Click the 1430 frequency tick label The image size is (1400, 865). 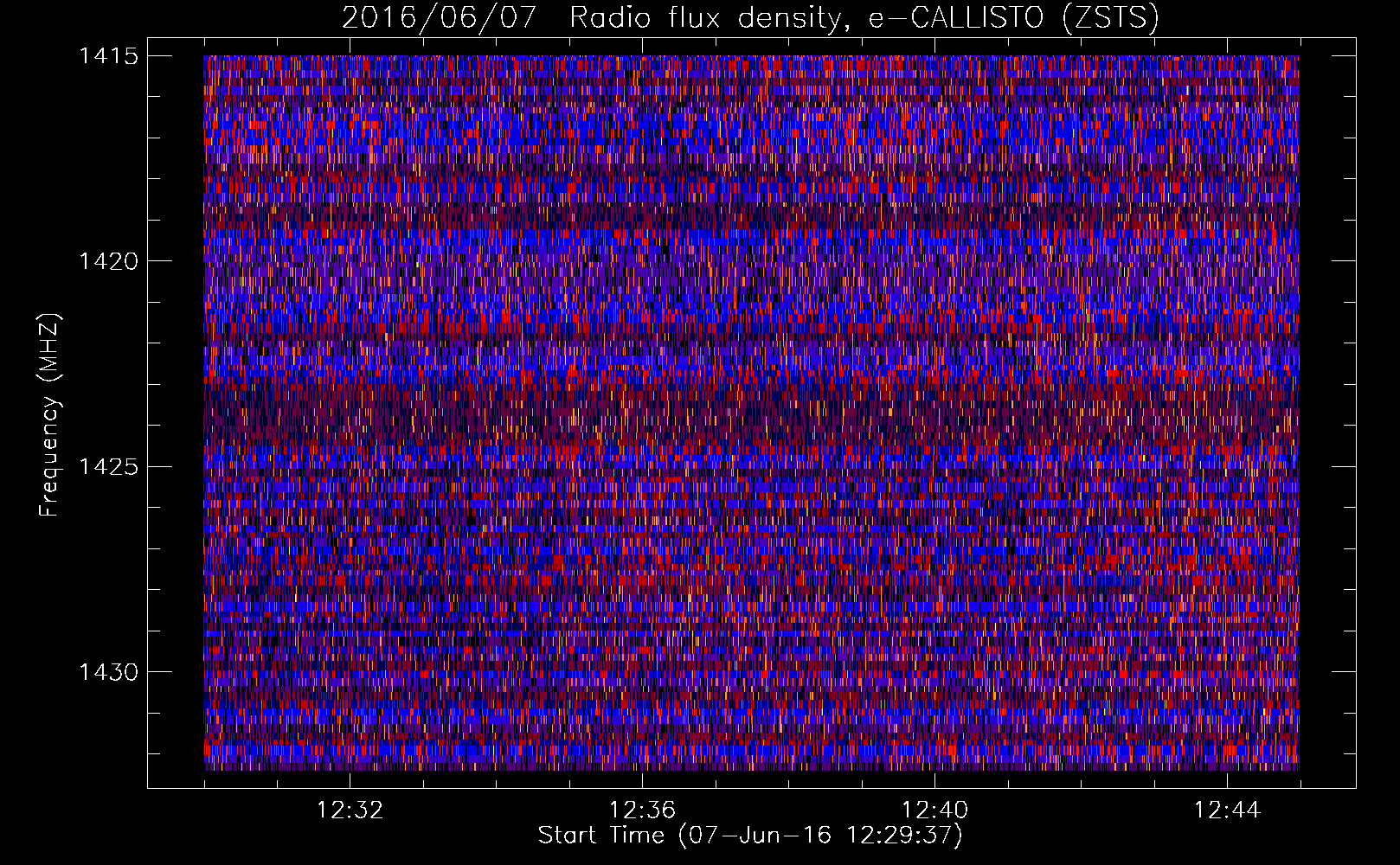(x=108, y=672)
